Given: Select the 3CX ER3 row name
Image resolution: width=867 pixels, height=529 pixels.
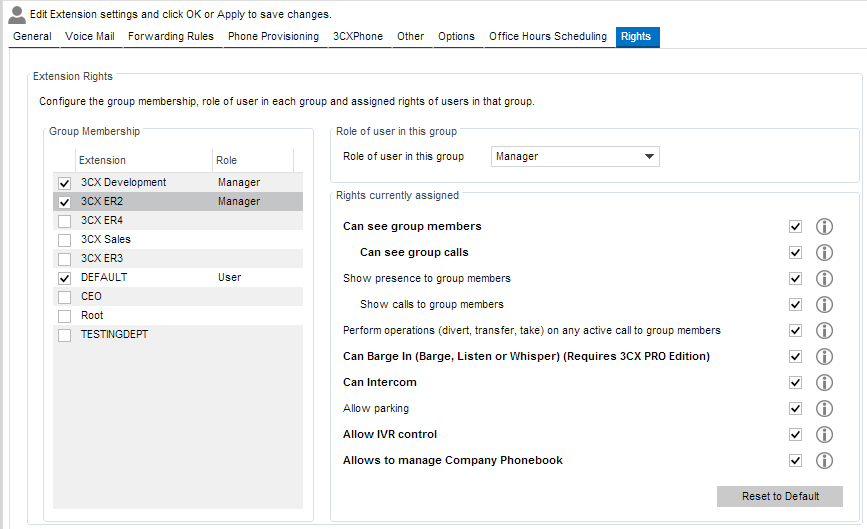Looking at the screenshot, I should click(102, 258).
